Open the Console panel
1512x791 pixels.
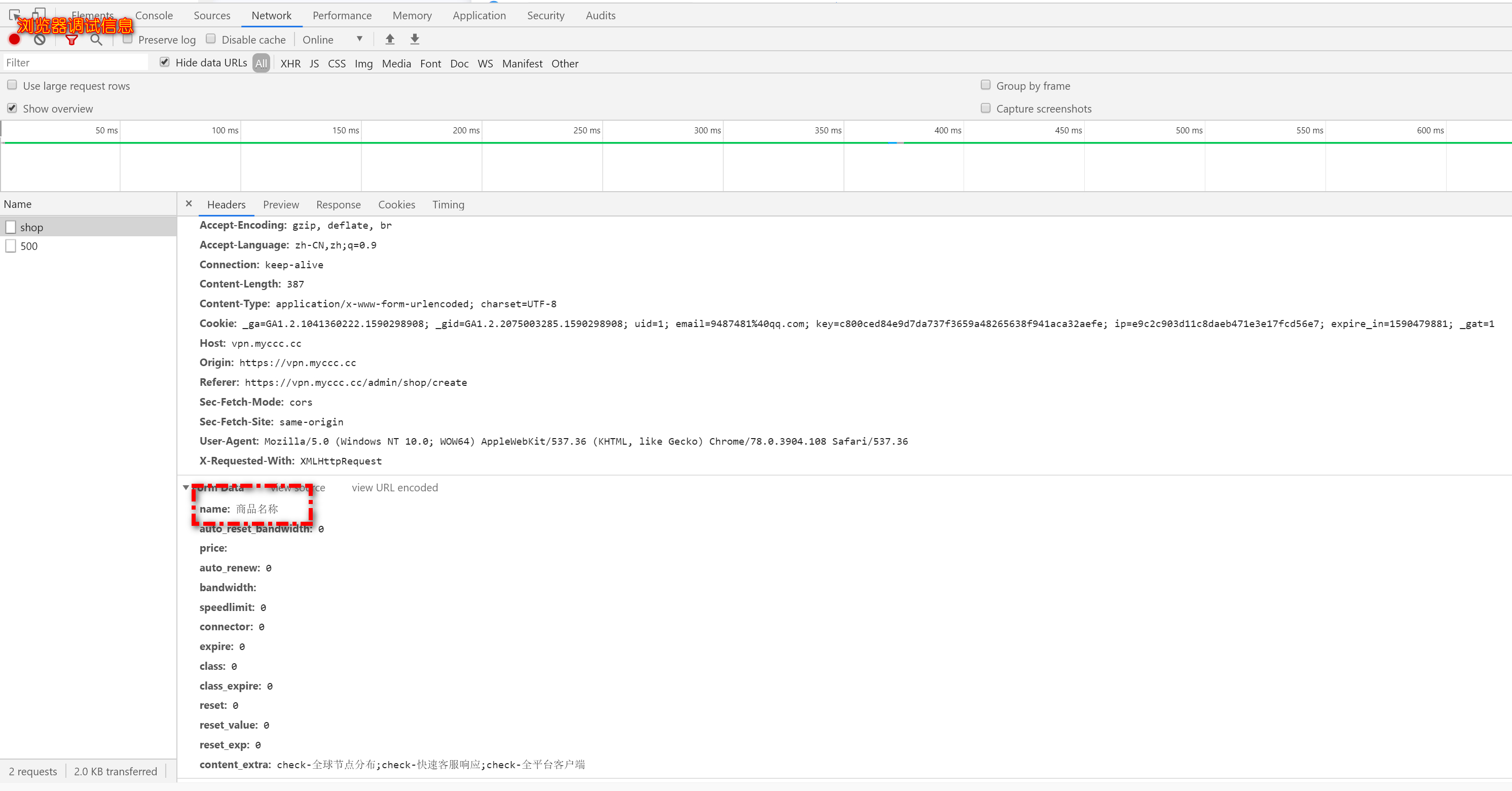pos(154,15)
